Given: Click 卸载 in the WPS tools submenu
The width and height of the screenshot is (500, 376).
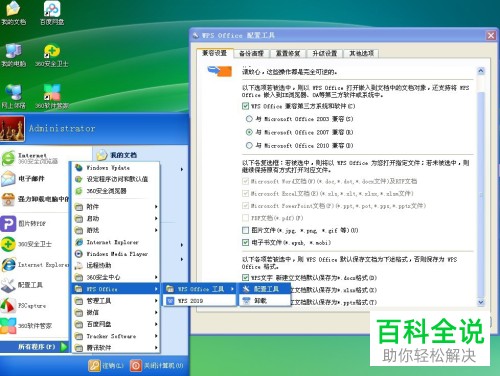Looking at the screenshot, I should point(265,301).
